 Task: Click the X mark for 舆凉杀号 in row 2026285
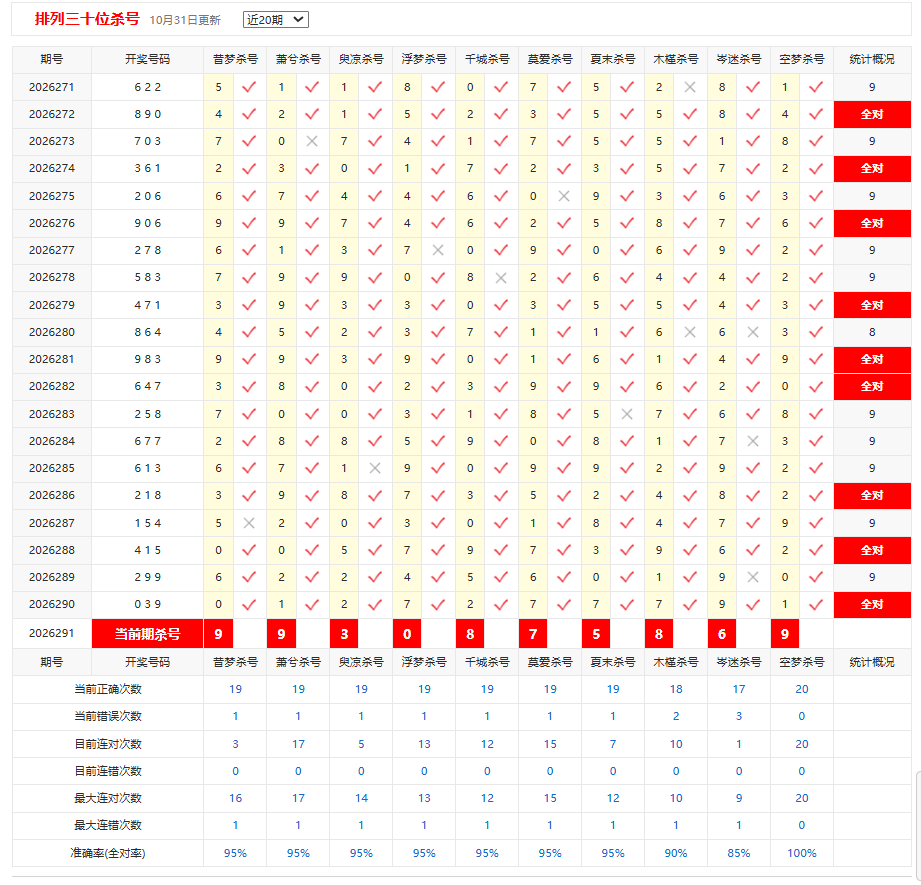coord(375,468)
